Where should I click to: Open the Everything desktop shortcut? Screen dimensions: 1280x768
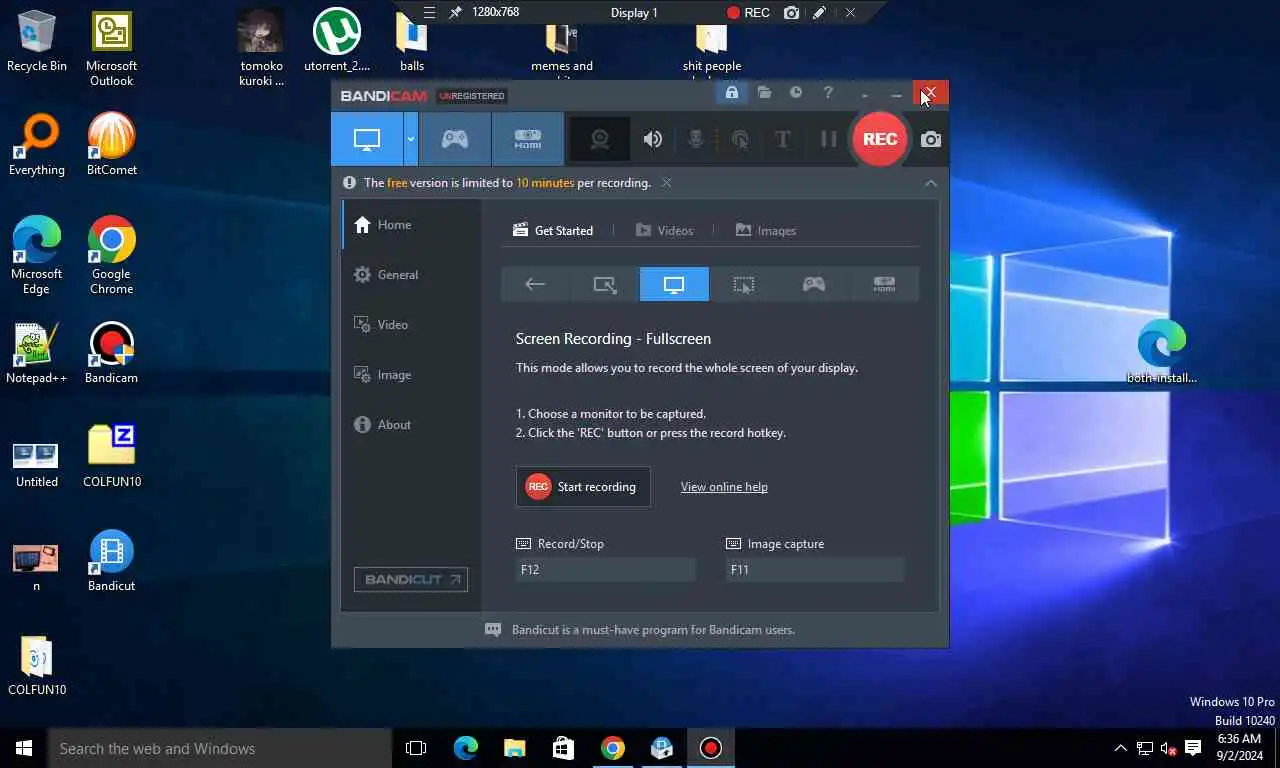pos(37,145)
